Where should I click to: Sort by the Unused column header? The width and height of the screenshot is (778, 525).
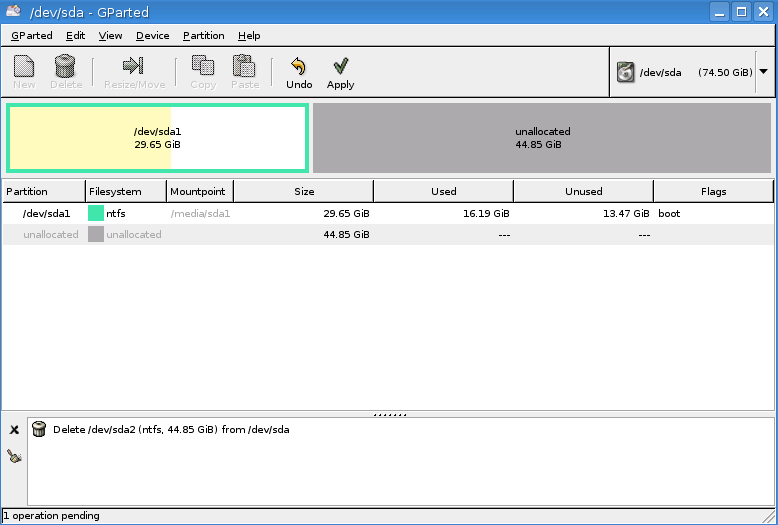(584, 192)
